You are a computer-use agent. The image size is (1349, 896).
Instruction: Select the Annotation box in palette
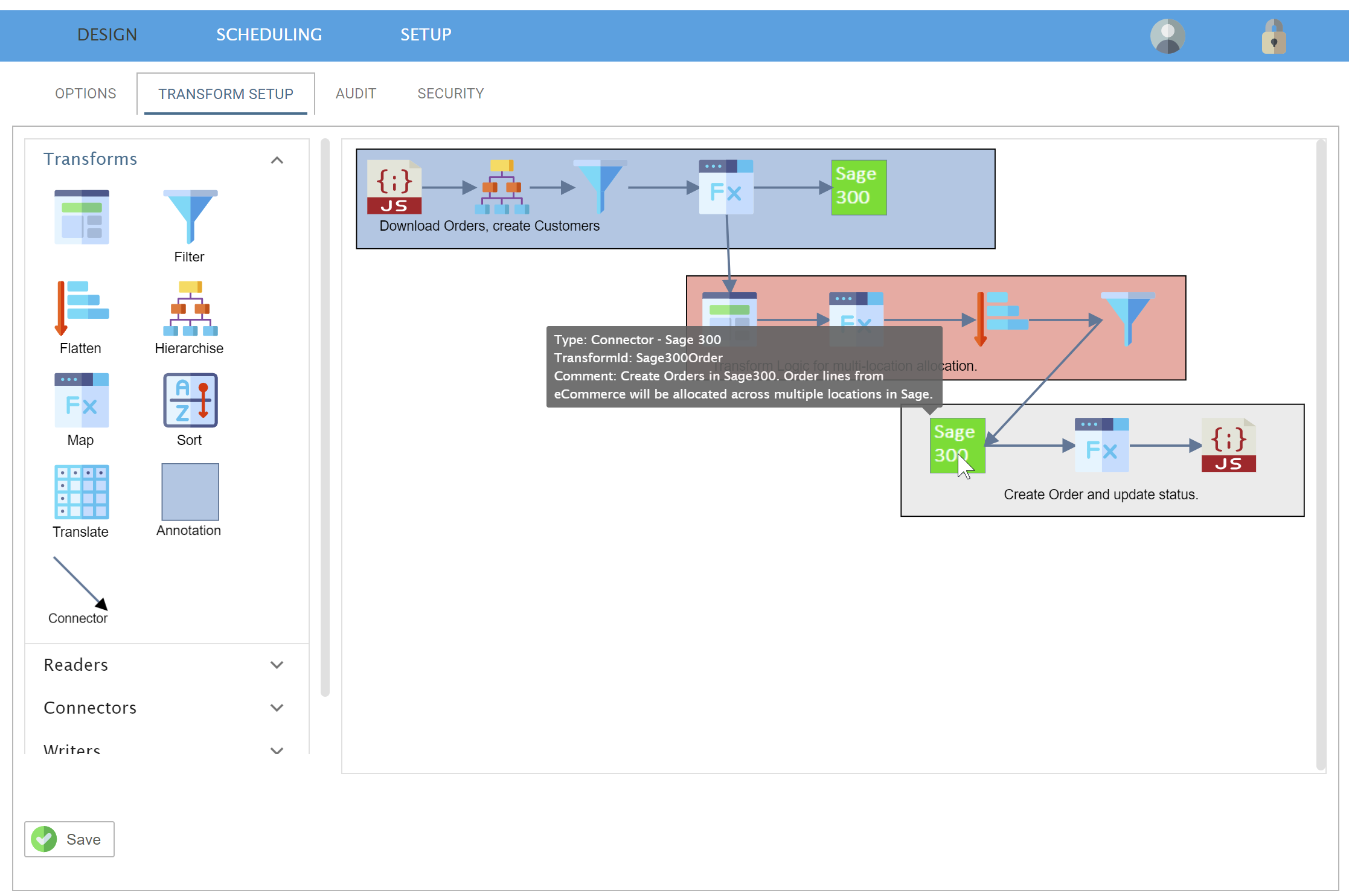(x=190, y=491)
